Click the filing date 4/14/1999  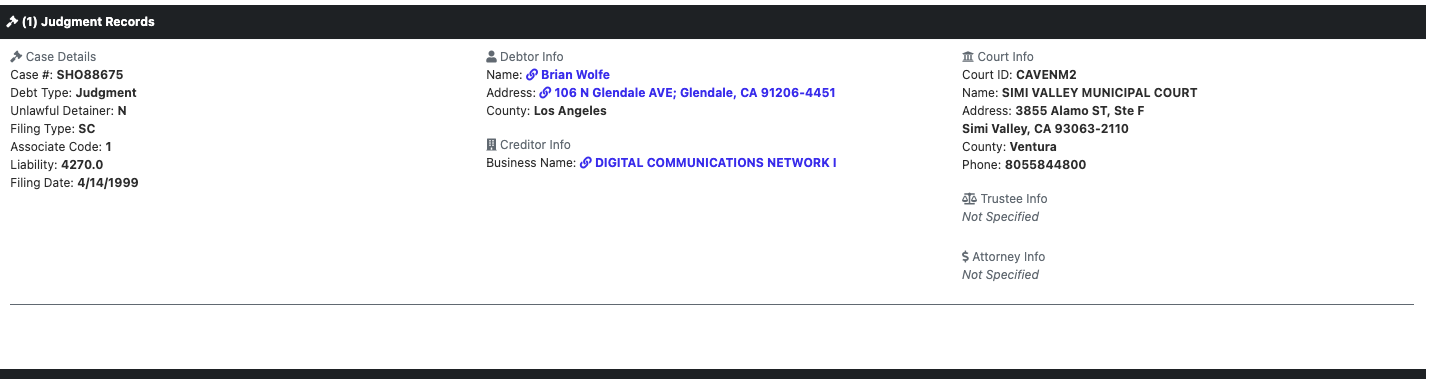(x=108, y=183)
